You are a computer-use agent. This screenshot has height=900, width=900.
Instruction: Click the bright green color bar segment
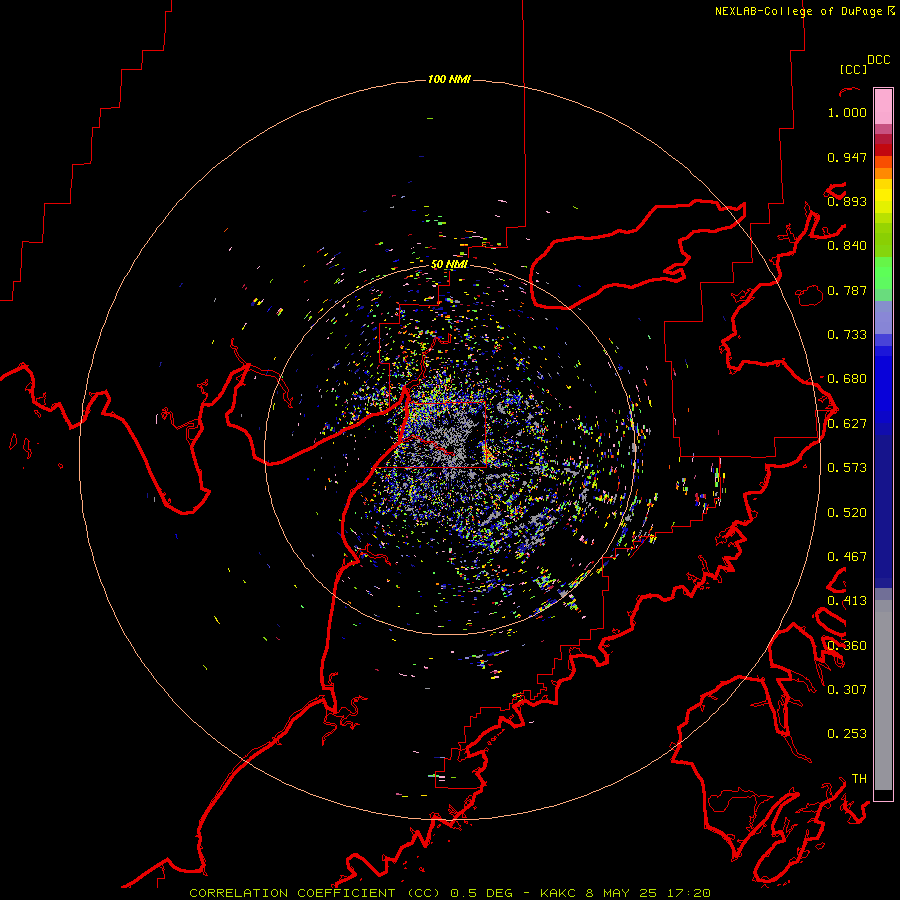point(883,273)
